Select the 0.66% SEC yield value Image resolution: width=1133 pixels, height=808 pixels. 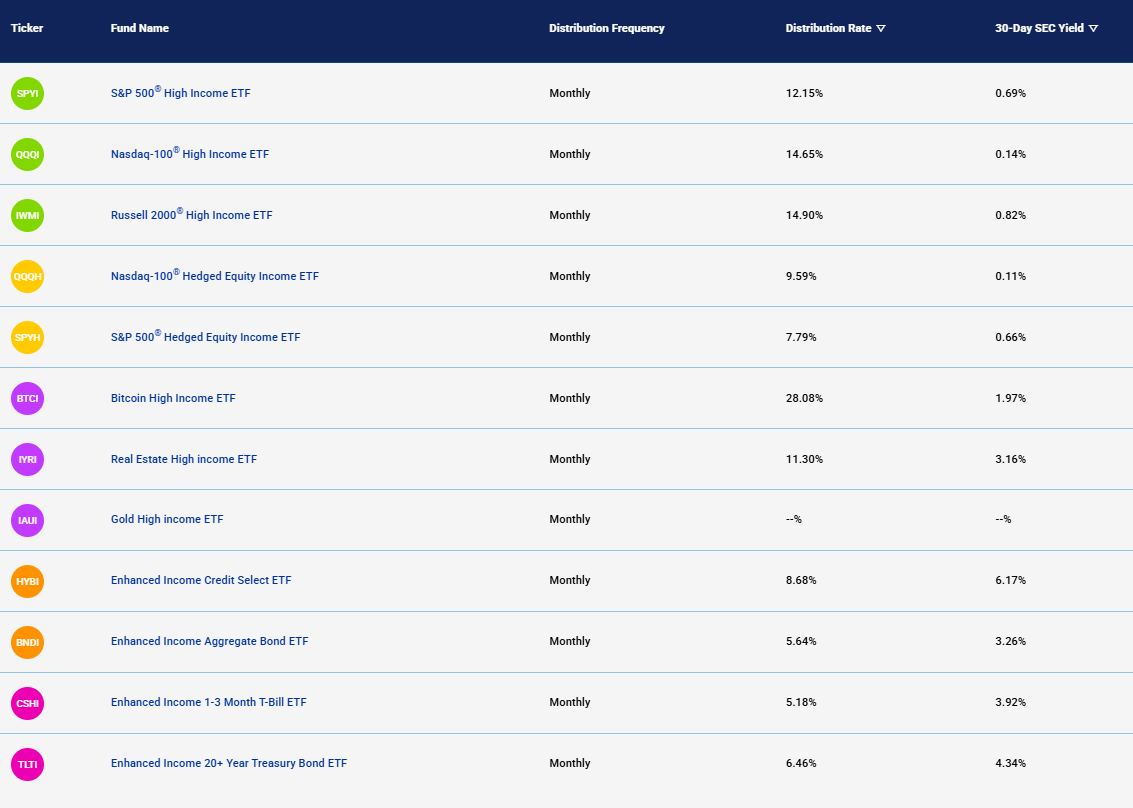(1010, 338)
